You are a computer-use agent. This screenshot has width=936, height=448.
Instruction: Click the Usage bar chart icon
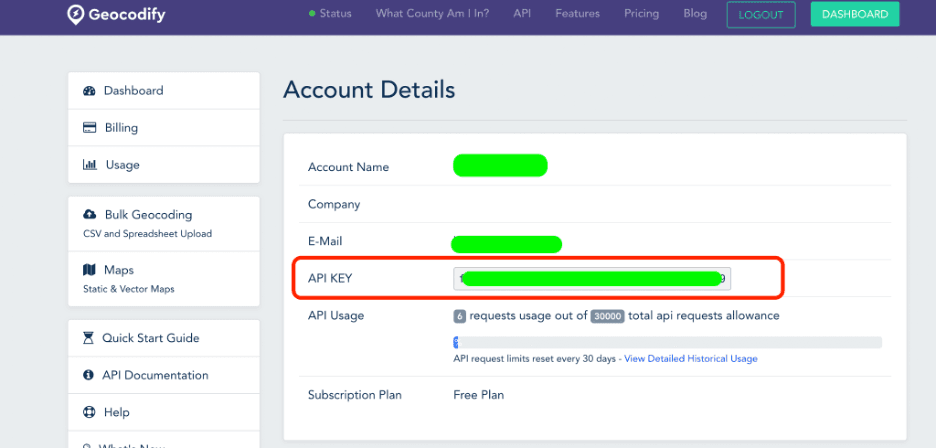89,165
